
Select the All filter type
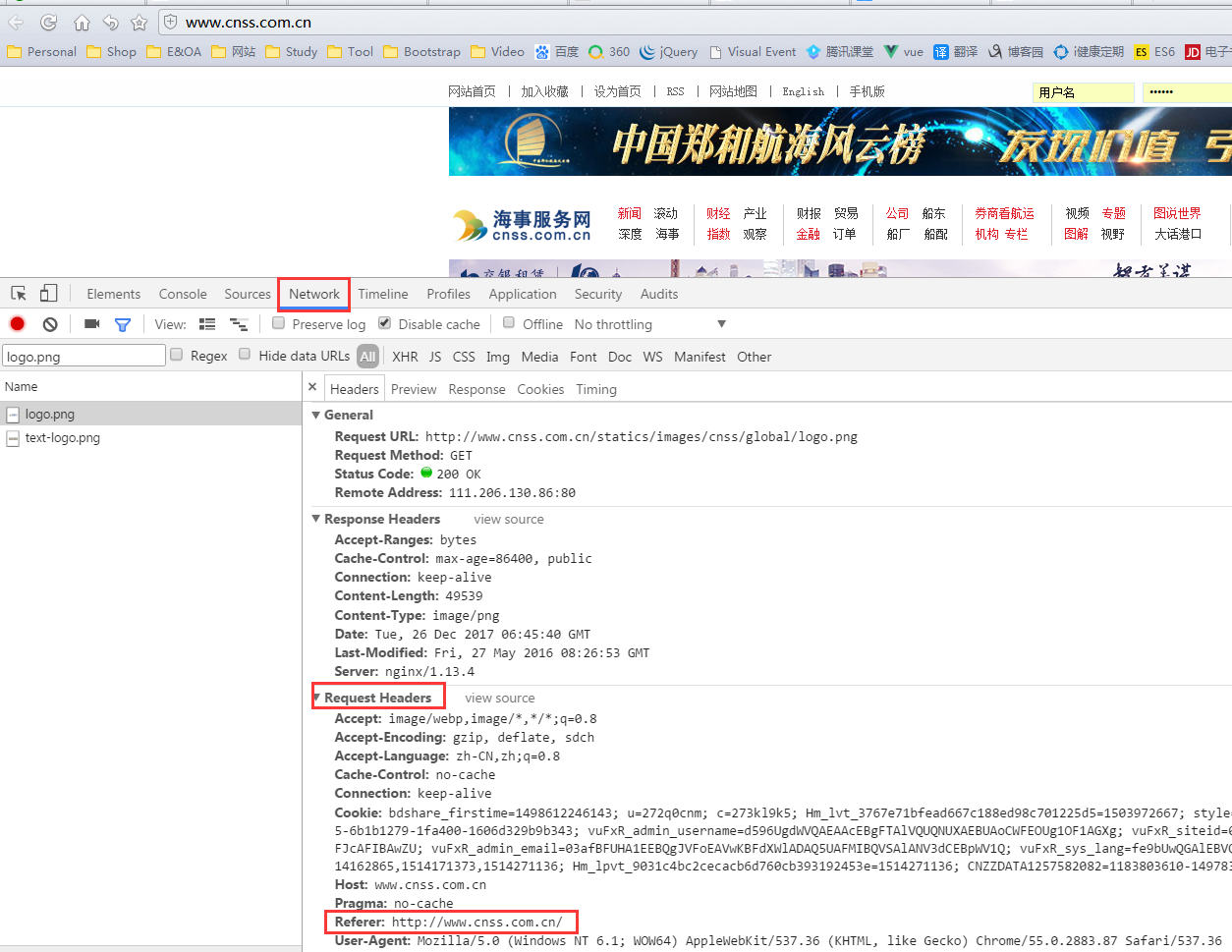[367, 357]
